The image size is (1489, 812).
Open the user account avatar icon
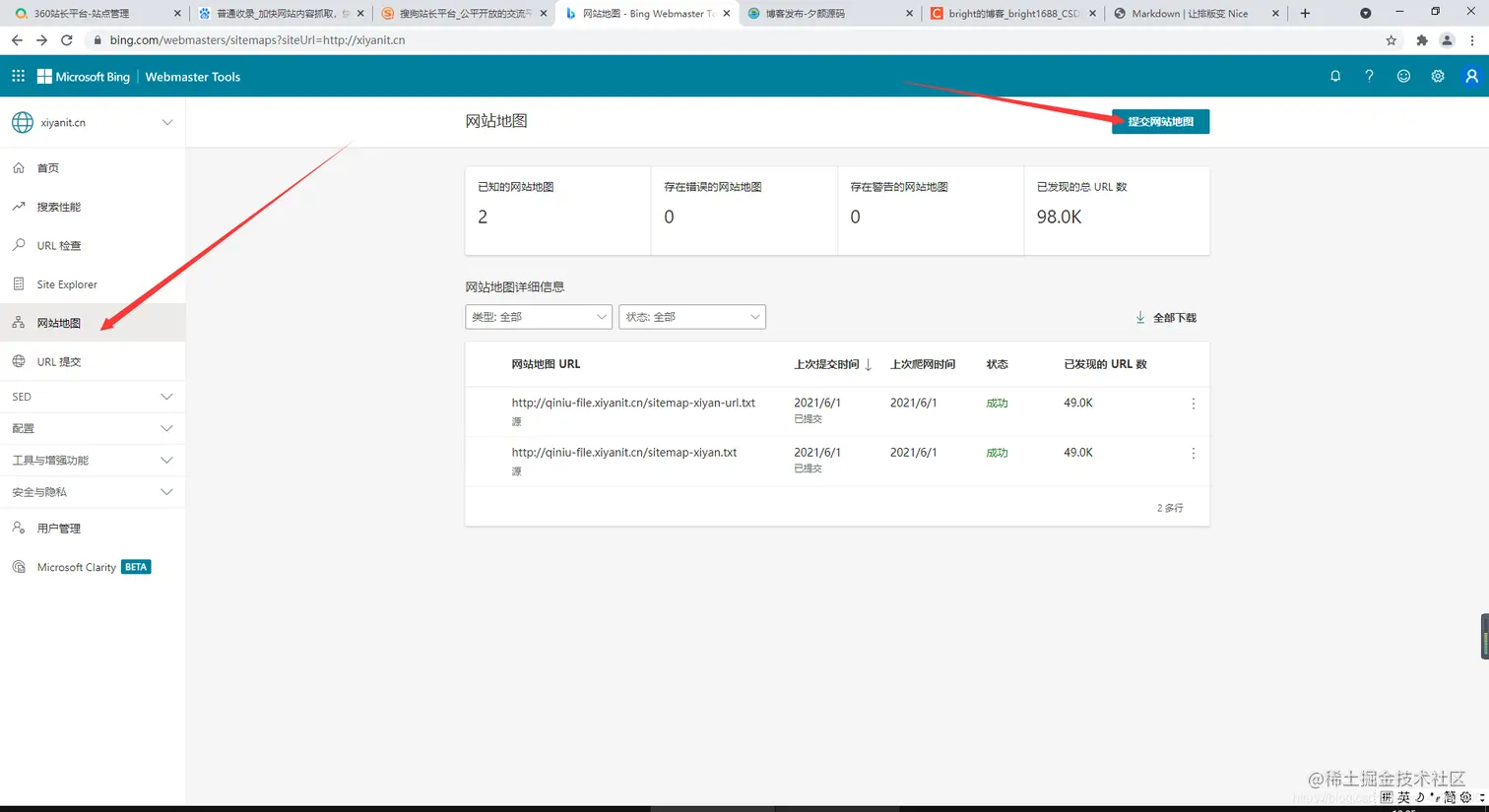point(1471,76)
